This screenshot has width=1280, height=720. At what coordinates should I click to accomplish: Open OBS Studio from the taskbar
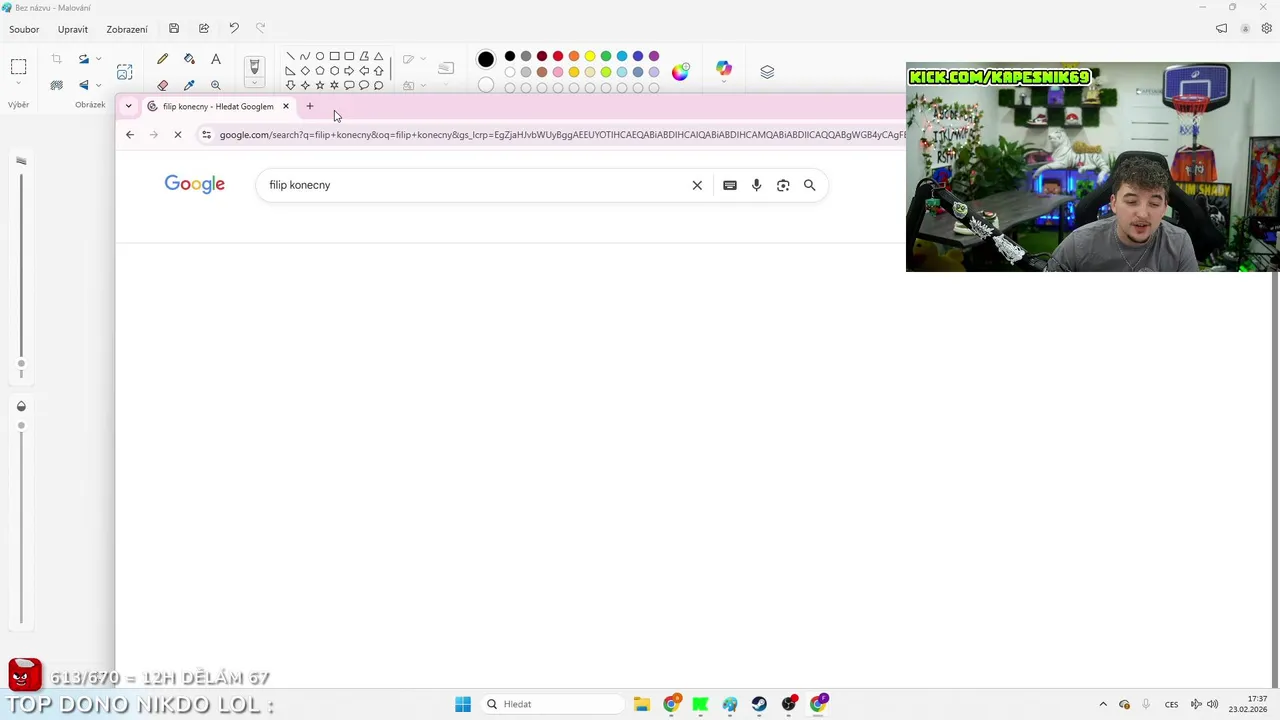click(x=789, y=704)
